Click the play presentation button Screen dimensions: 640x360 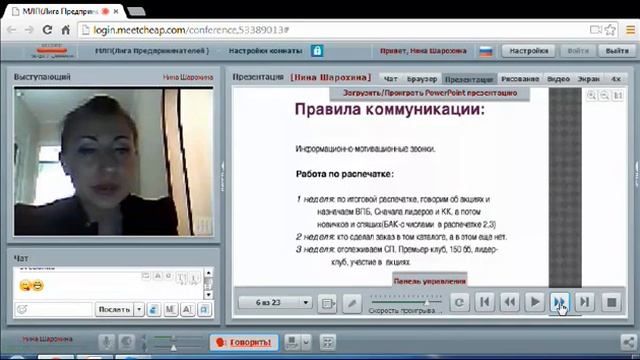pyautogui.click(x=535, y=302)
